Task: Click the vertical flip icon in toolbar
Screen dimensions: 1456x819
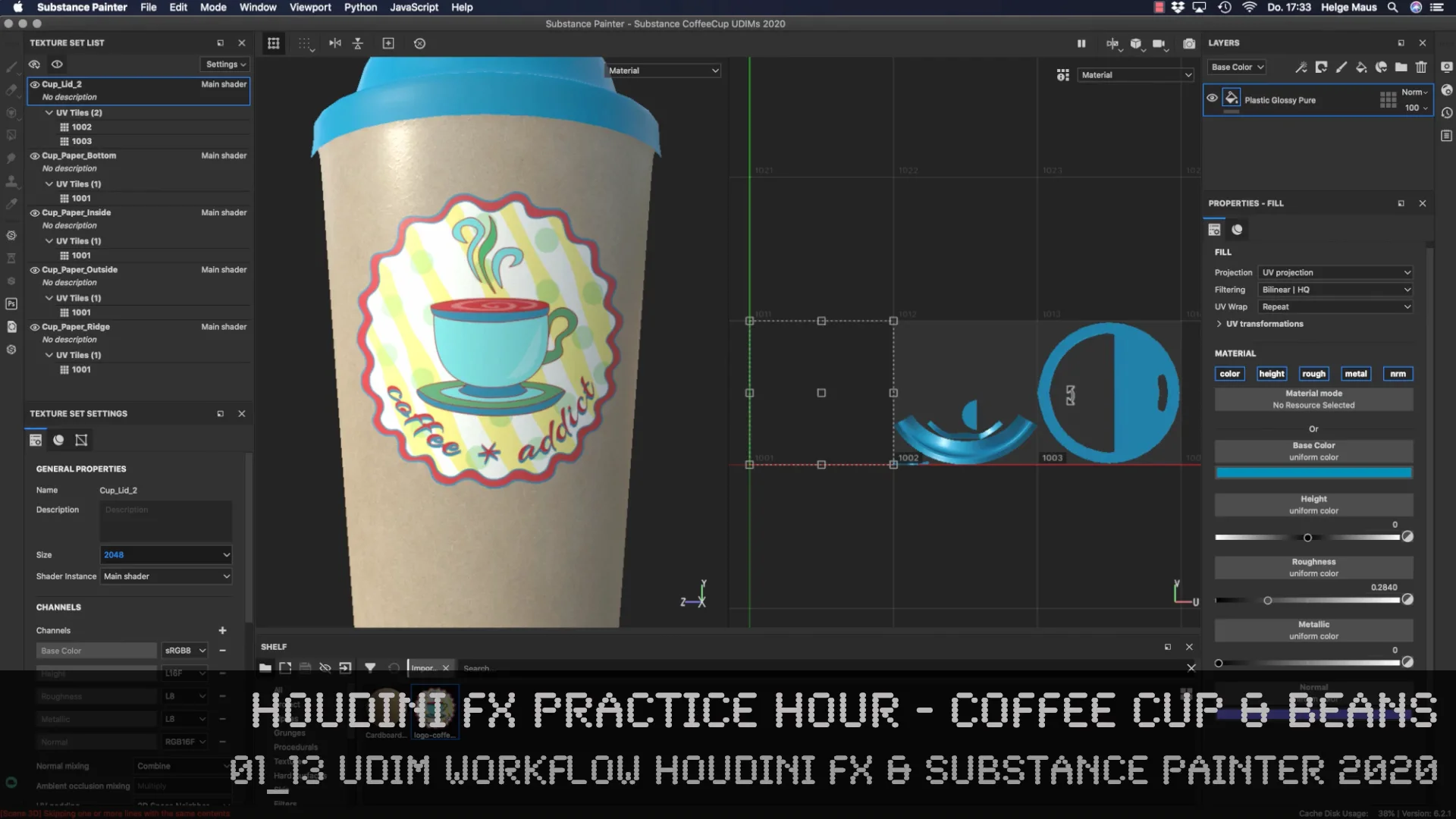Action: point(358,43)
